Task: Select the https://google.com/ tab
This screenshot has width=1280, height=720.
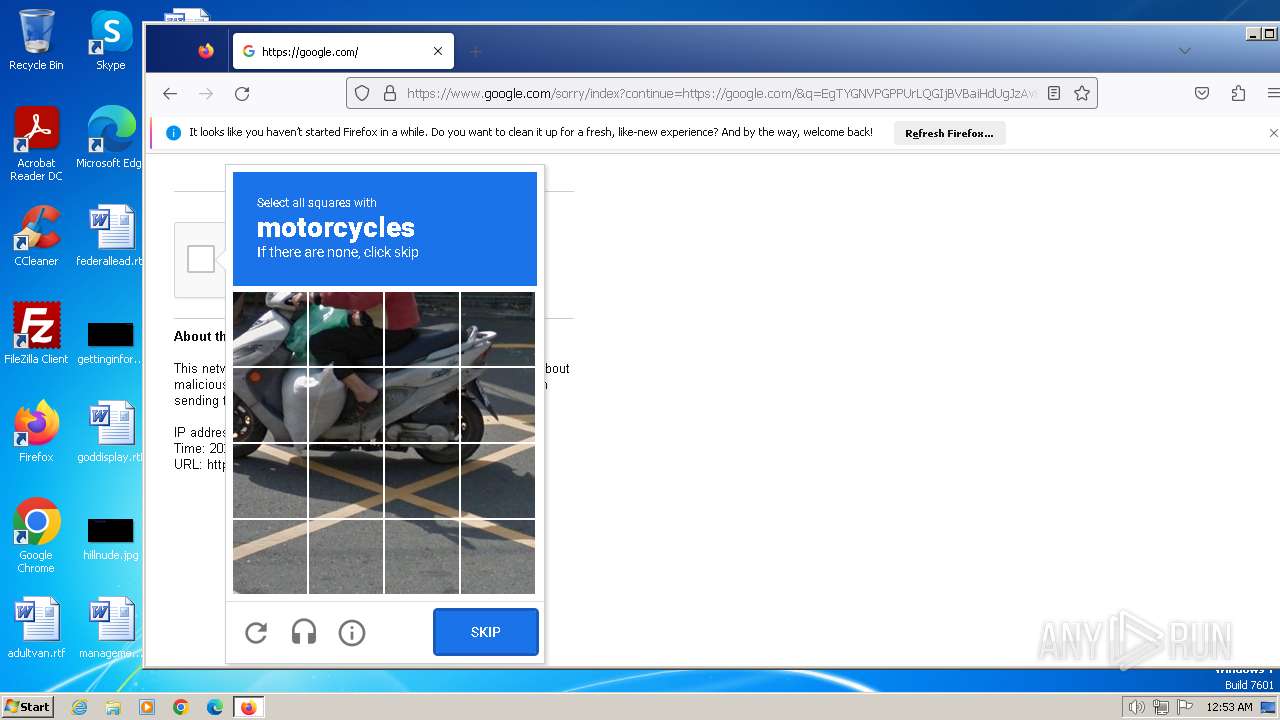Action: pyautogui.click(x=343, y=51)
